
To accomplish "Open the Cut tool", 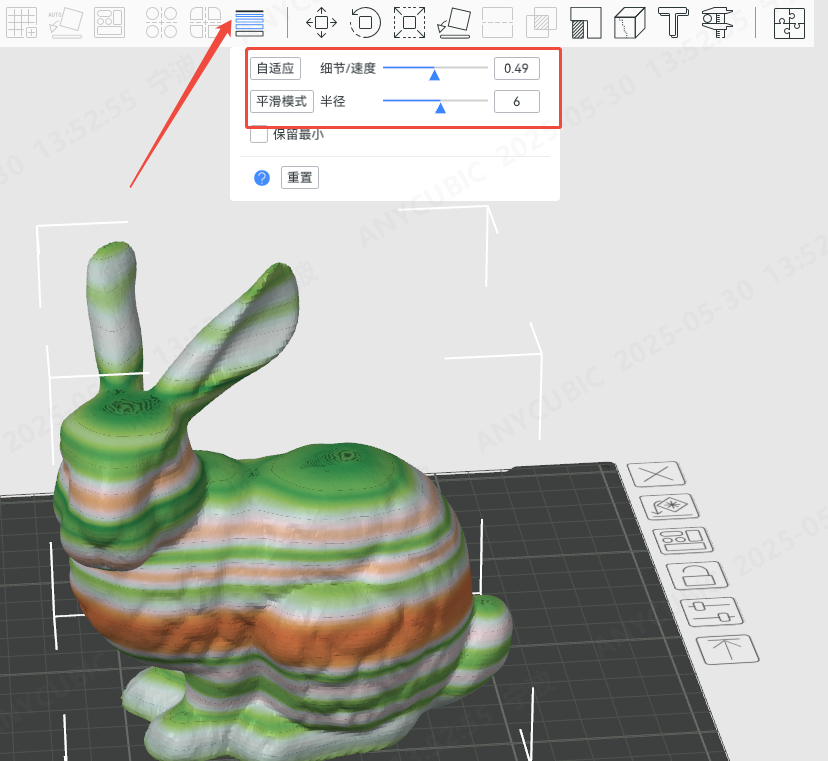I will coord(497,22).
